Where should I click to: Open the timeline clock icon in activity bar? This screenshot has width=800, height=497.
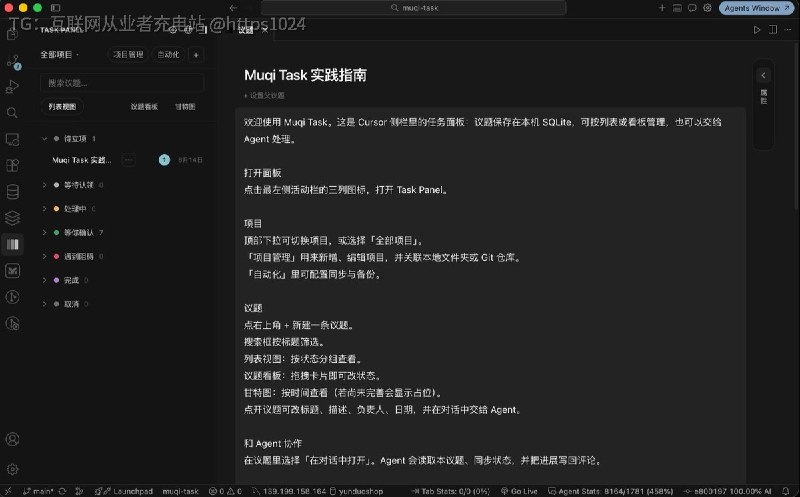pos(12,297)
